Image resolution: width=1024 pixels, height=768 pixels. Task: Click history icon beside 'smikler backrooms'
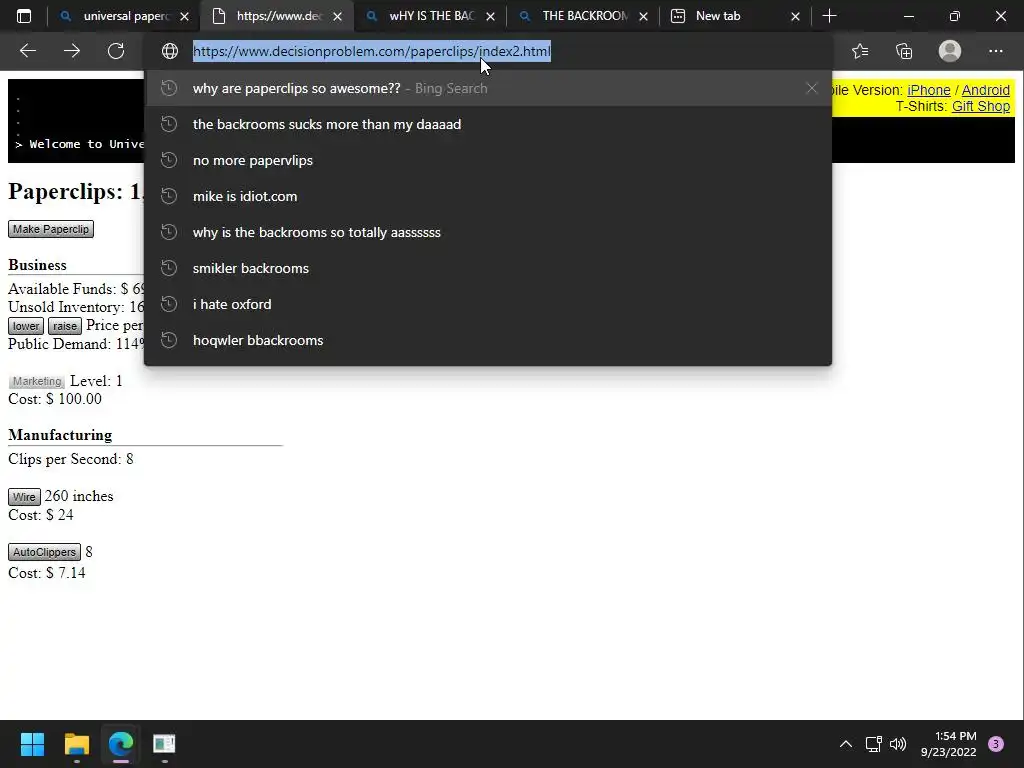point(169,268)
